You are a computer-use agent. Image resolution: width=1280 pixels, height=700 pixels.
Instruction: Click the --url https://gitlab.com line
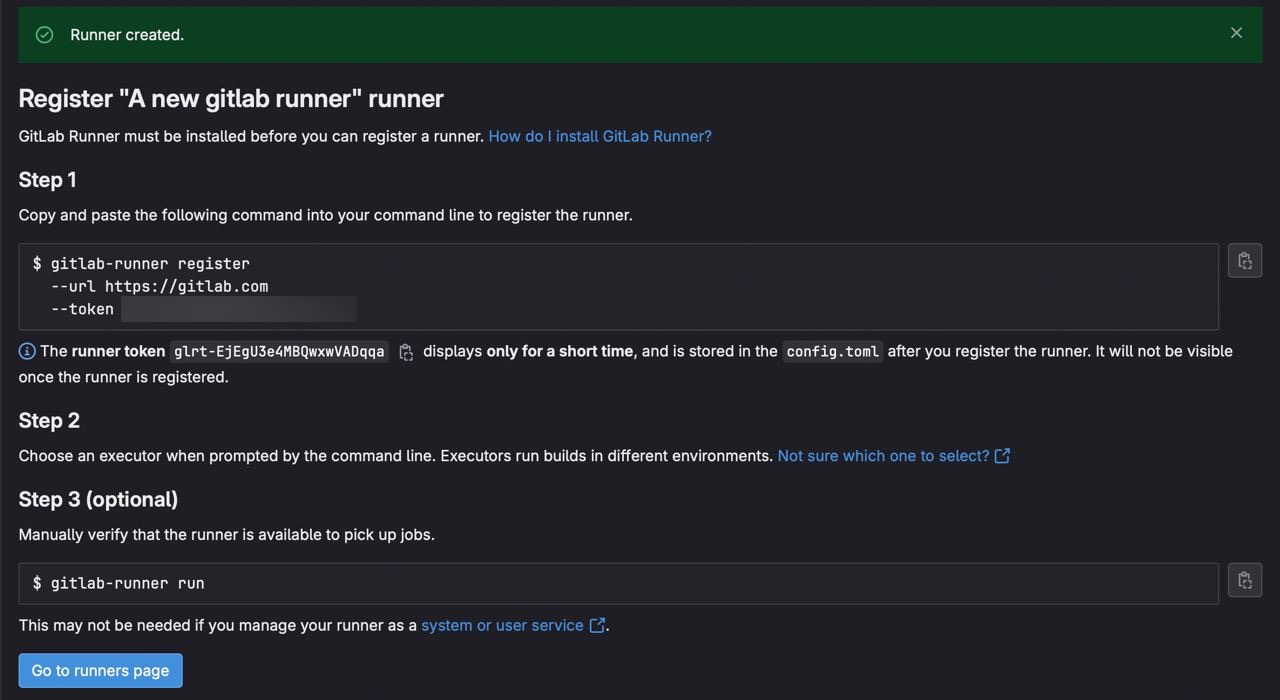coord(160,286)
